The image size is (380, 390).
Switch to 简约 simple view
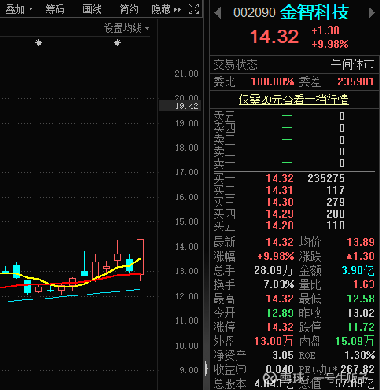click(129, 9)
